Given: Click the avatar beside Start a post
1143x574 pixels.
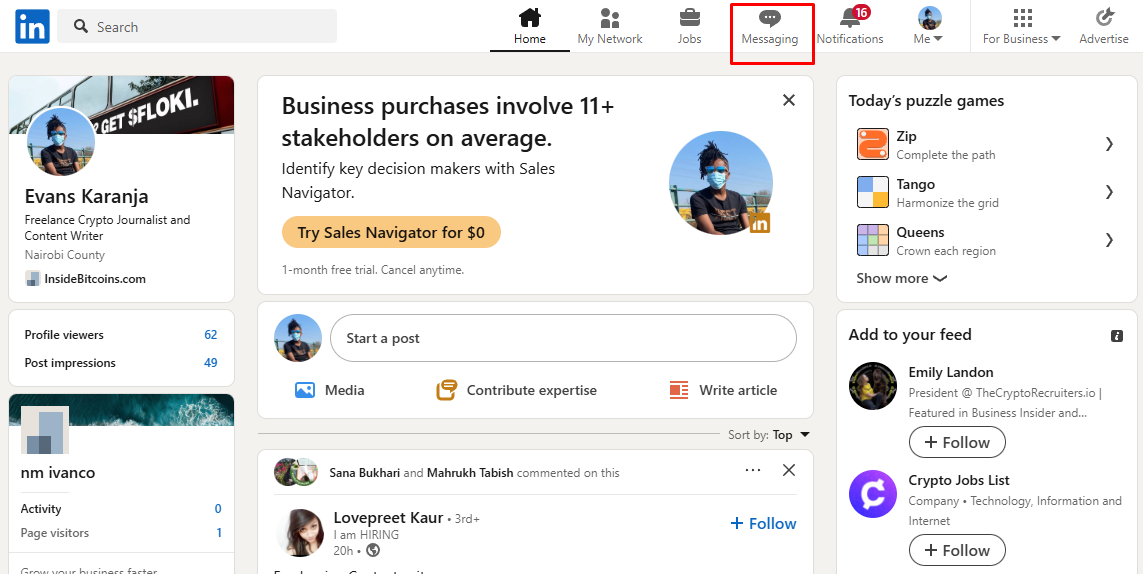Looking at the screenshot, I should pyautogui.click(x=298, y=338).
